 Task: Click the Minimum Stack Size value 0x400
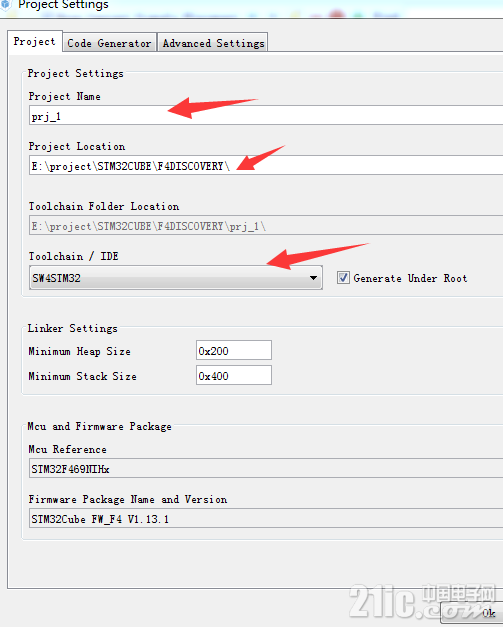coord(234,375)
